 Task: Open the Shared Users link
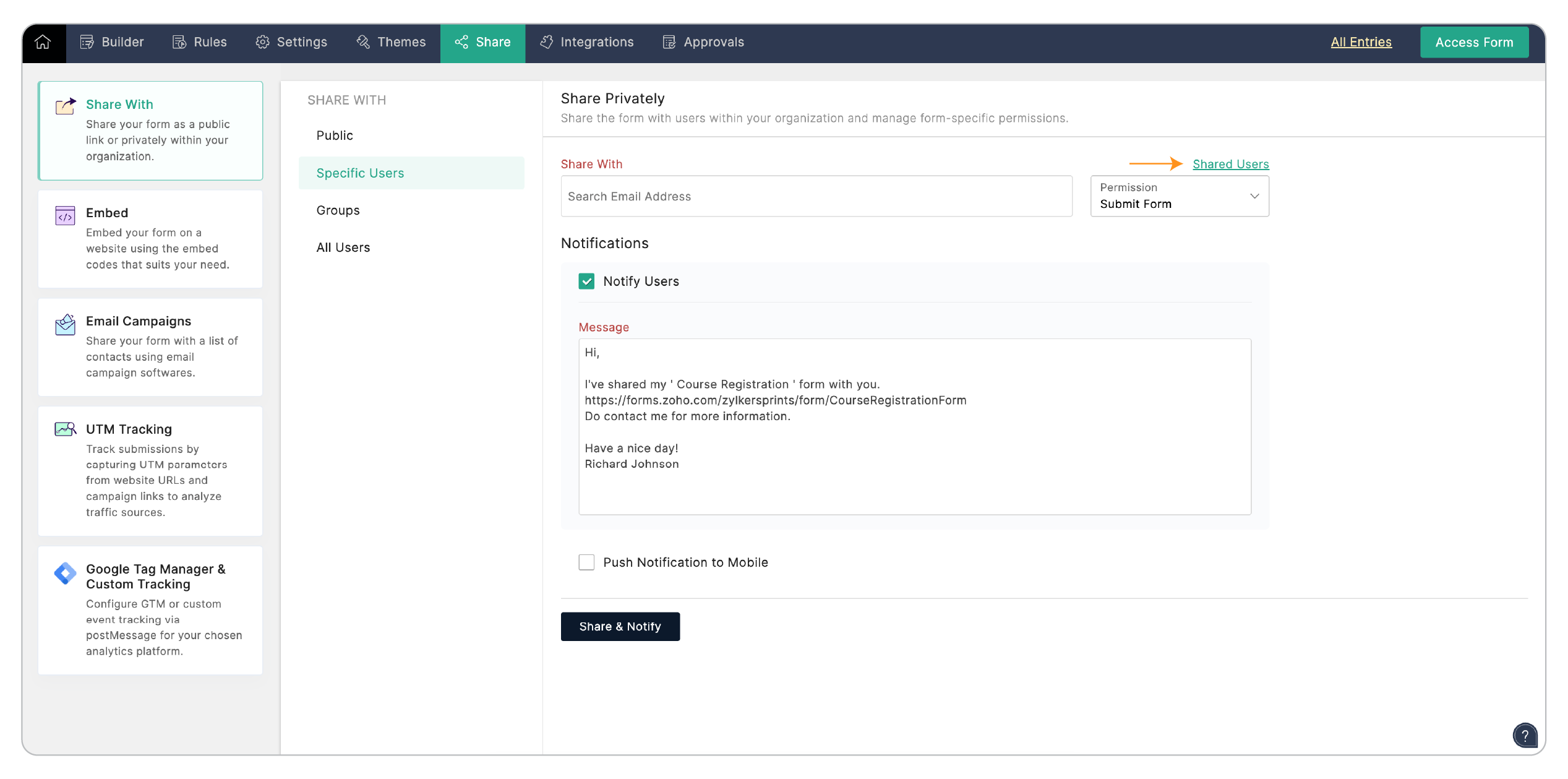(x=1230, y=164)
